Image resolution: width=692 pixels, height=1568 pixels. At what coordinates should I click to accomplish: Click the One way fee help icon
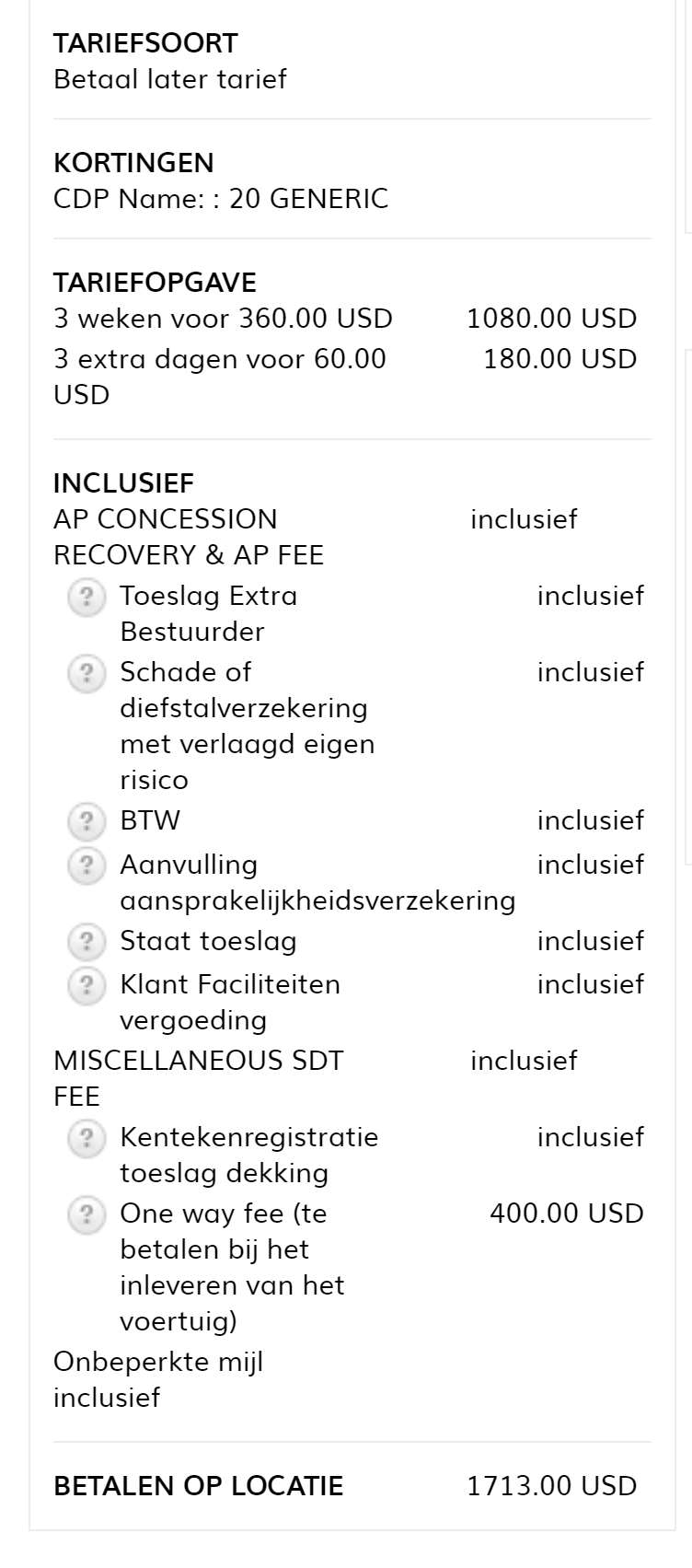coord(86,1214)
